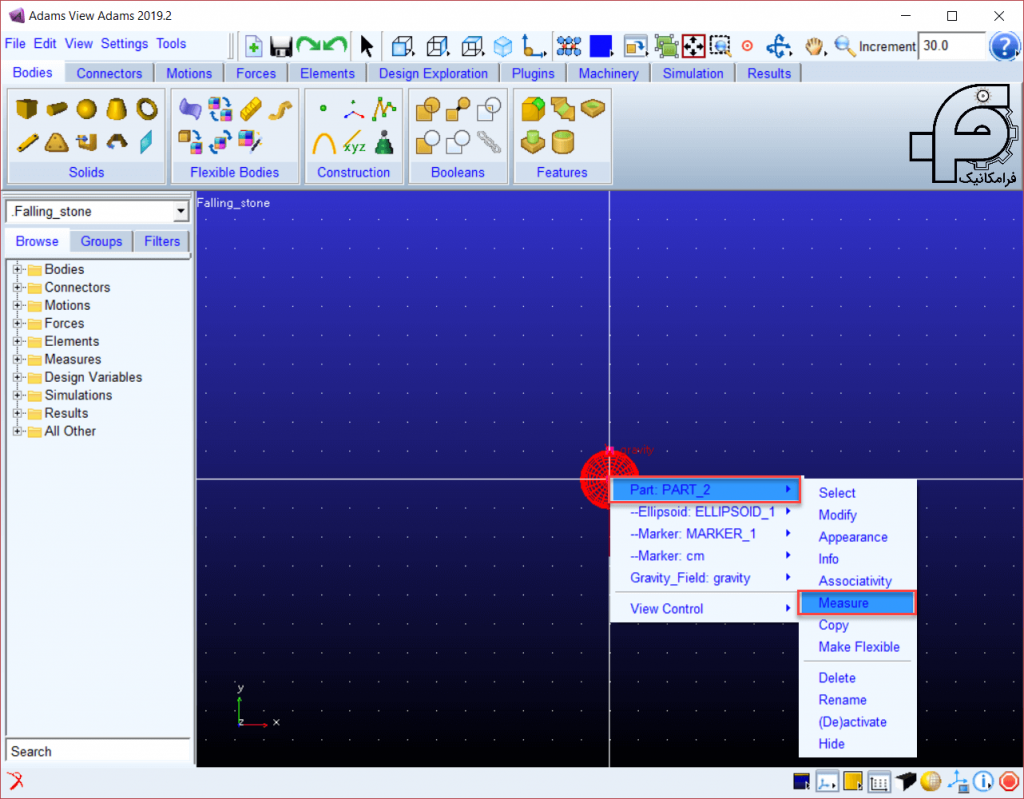Expand the Design Variables folder

click(x=18, y=377)
